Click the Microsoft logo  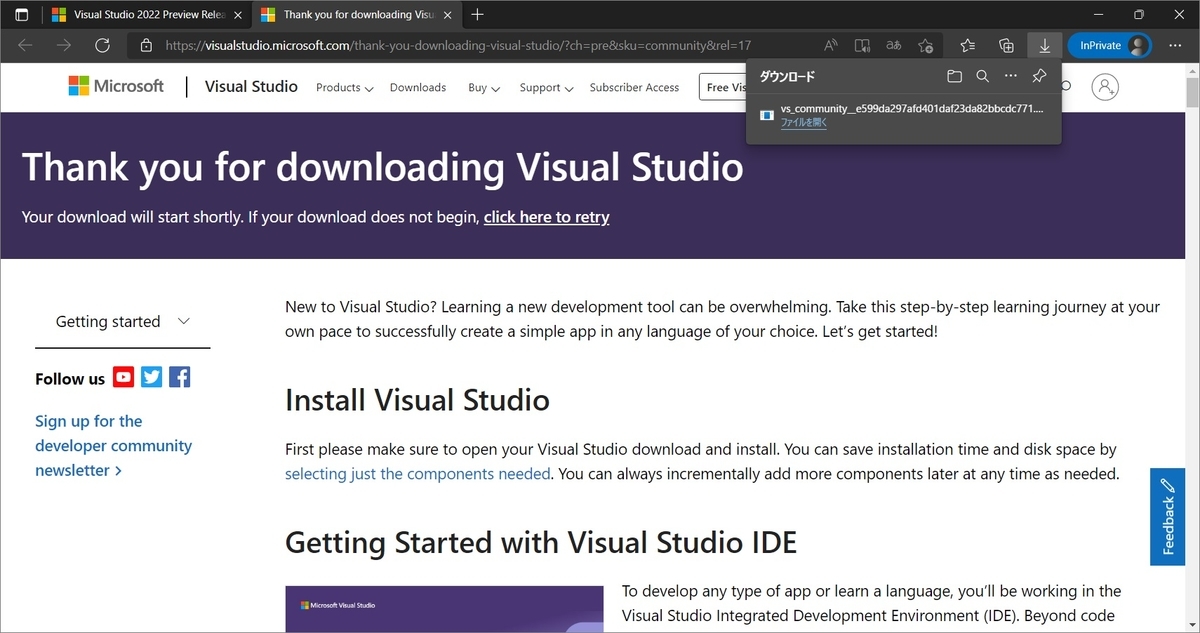tap(116, 86)
